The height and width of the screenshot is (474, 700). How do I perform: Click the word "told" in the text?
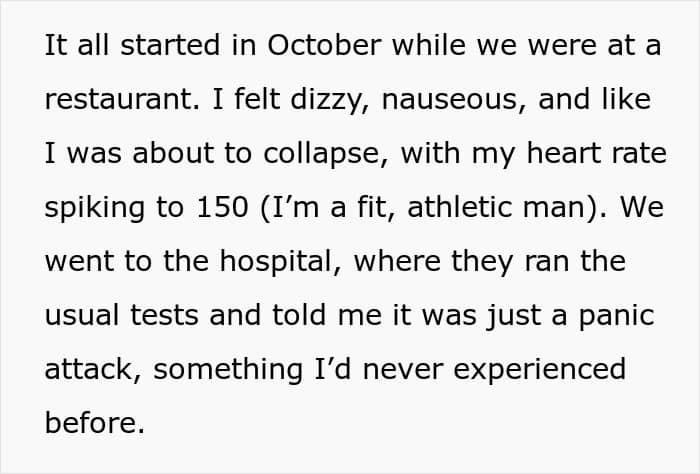(x=299, y=315)
